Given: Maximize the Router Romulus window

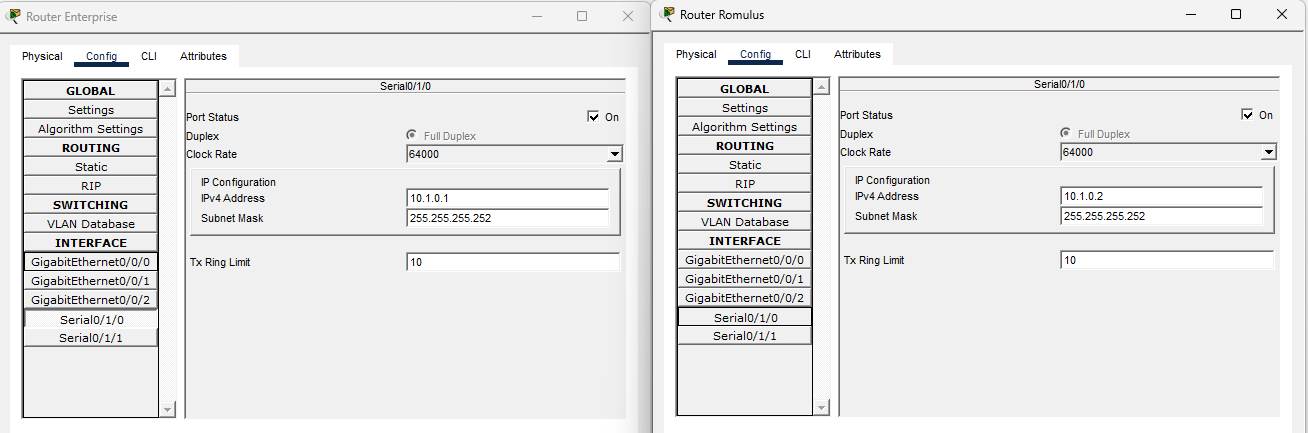Looking at the screenshot, I should point(1236,14).
